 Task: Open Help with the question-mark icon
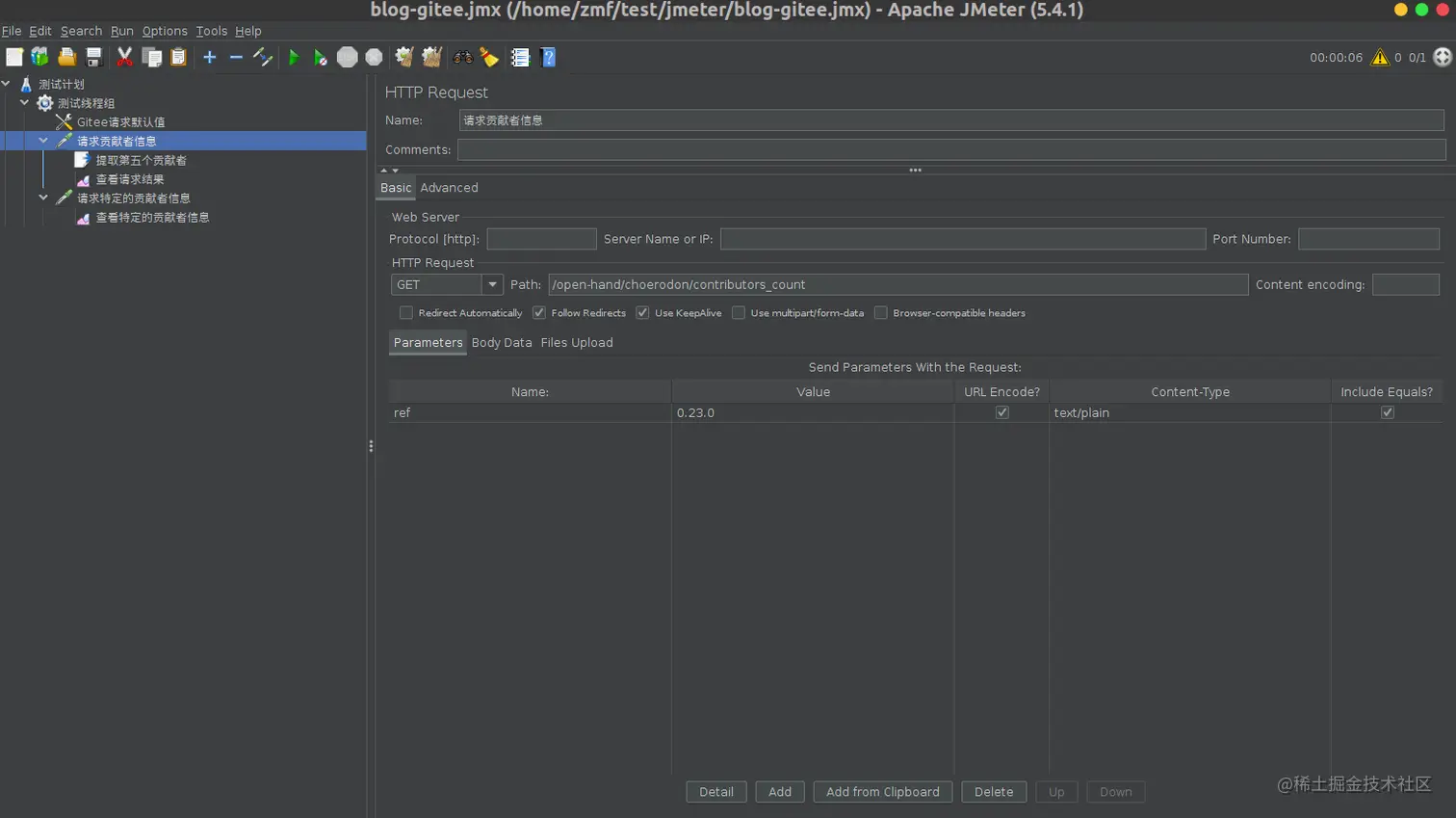click(548, 58)
